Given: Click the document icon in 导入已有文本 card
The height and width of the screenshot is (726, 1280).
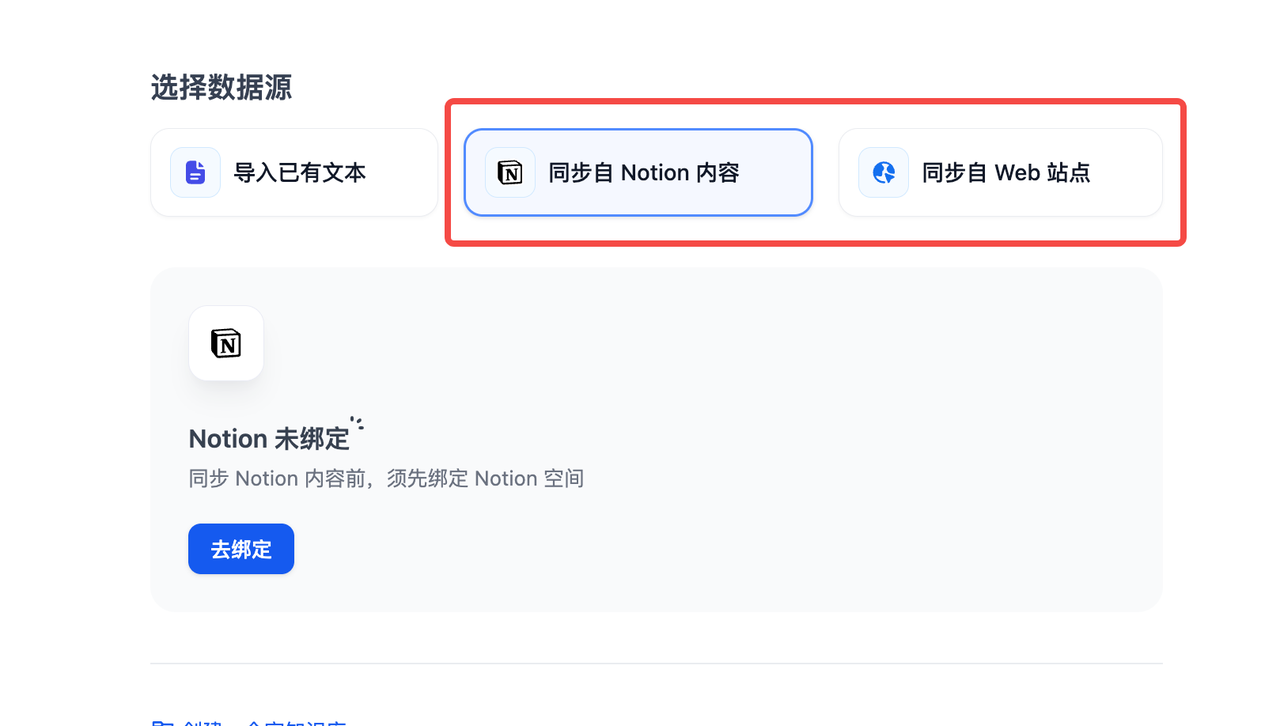Looking at the screenshot, I should [195, 173].
